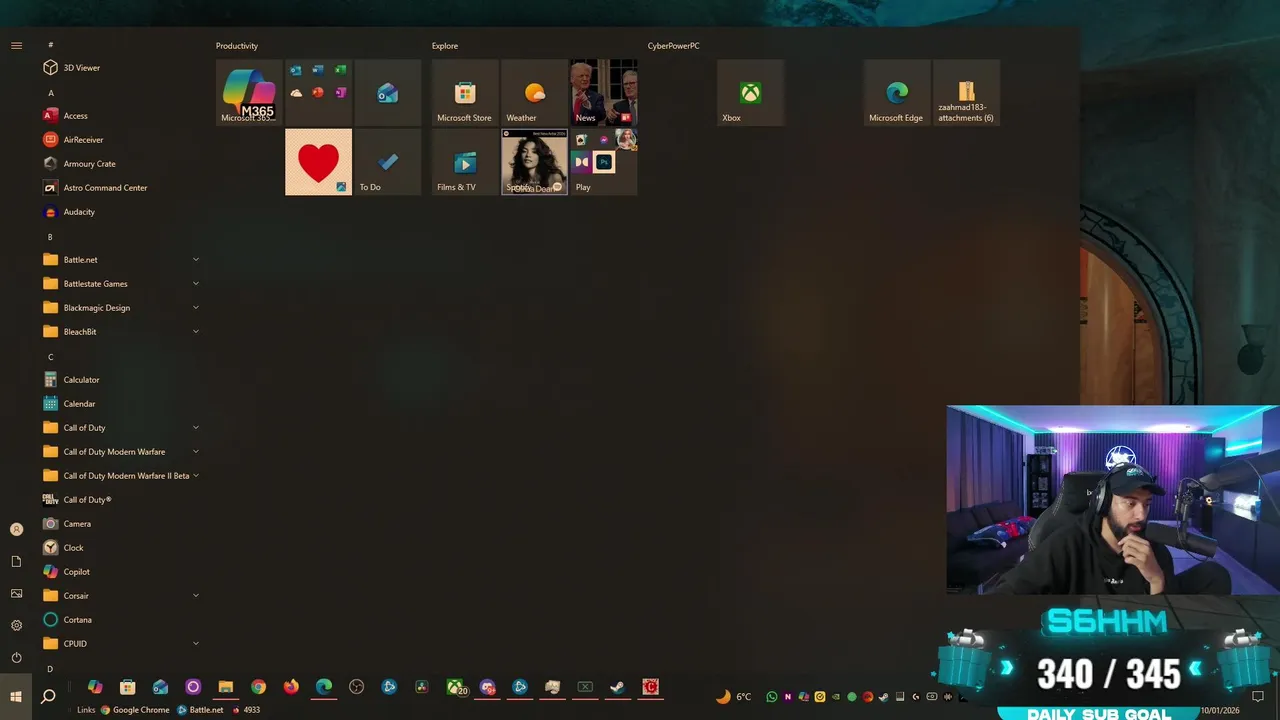Screen dimensions: 1280x720
Task: Open Astro Command Center
Action: (x=122, y=188)
